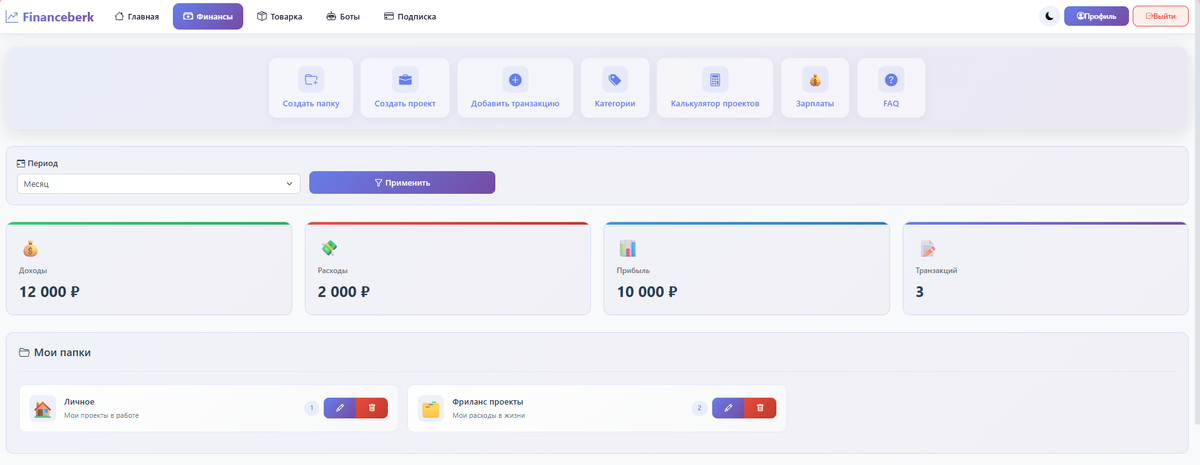Click the Создать папку label

[x=311, y=104]
